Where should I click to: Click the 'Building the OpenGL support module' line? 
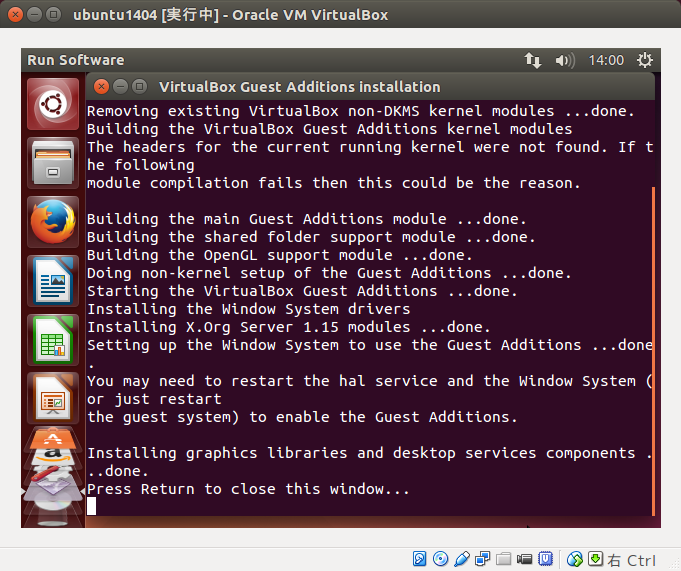click(x=280, y=255)
